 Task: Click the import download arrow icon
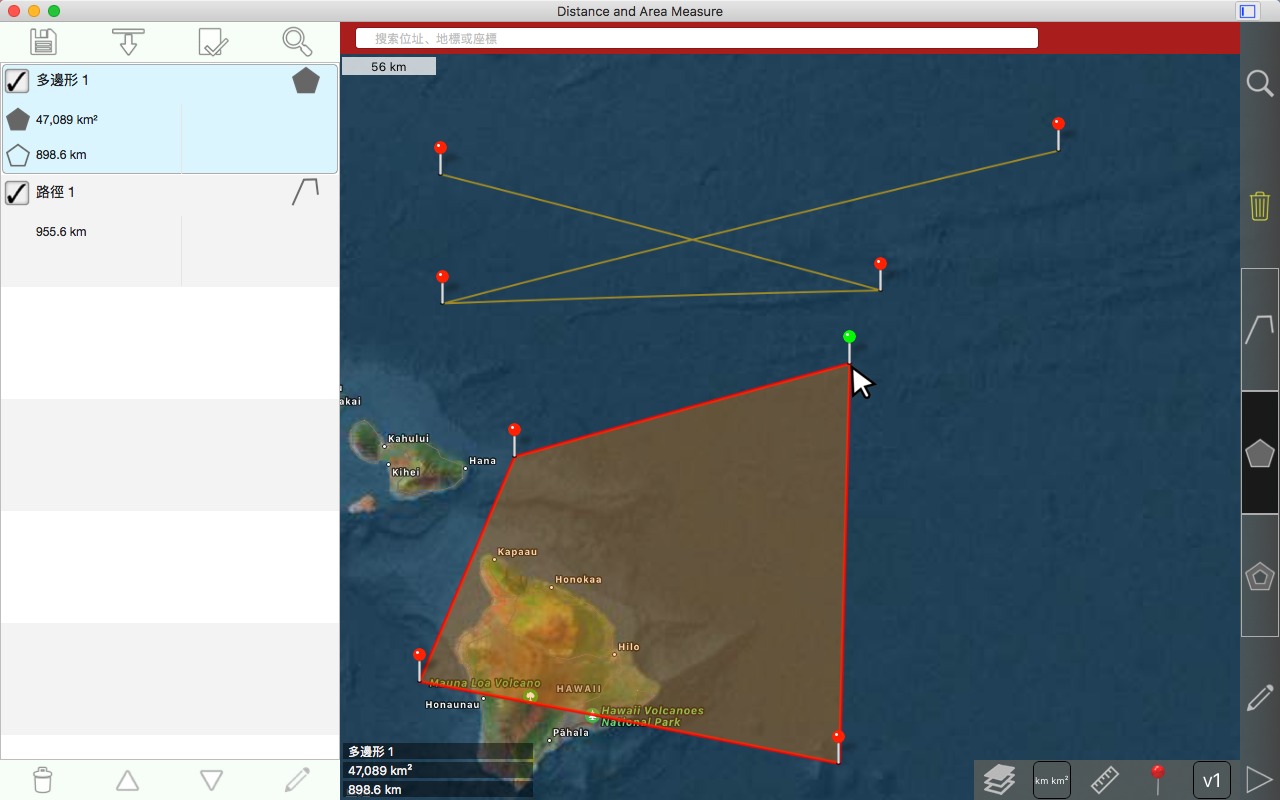point(128,41)
